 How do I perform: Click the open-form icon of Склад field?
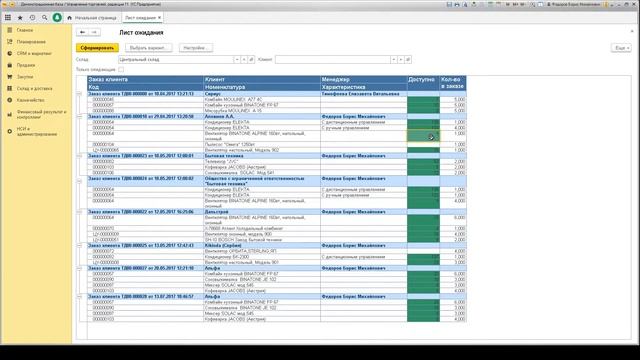(x=251, y=60)
